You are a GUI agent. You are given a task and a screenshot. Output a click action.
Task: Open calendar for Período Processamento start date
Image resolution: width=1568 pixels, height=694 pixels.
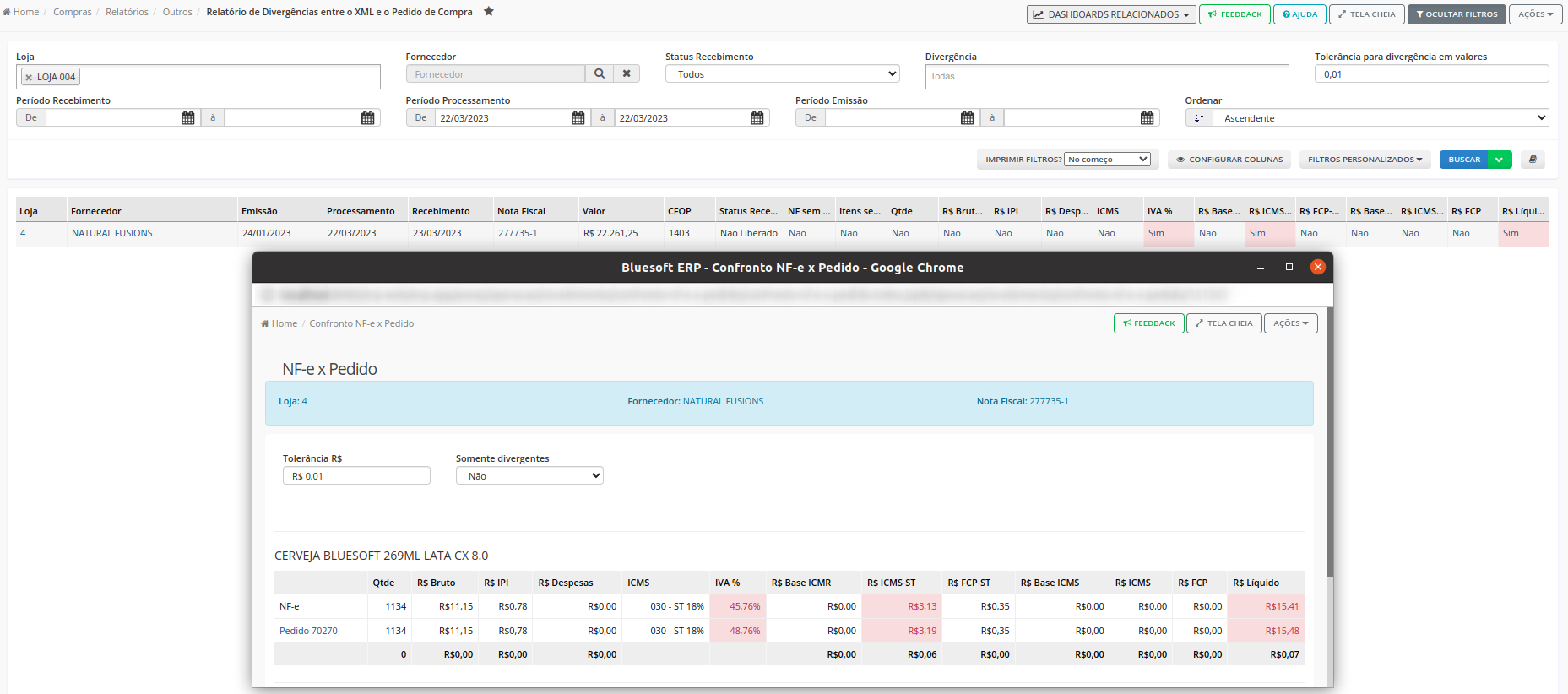point(578,118)
